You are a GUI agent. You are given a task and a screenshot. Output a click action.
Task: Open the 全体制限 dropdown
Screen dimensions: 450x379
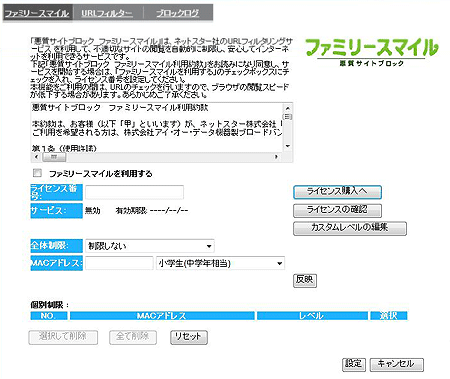(150, 246)
